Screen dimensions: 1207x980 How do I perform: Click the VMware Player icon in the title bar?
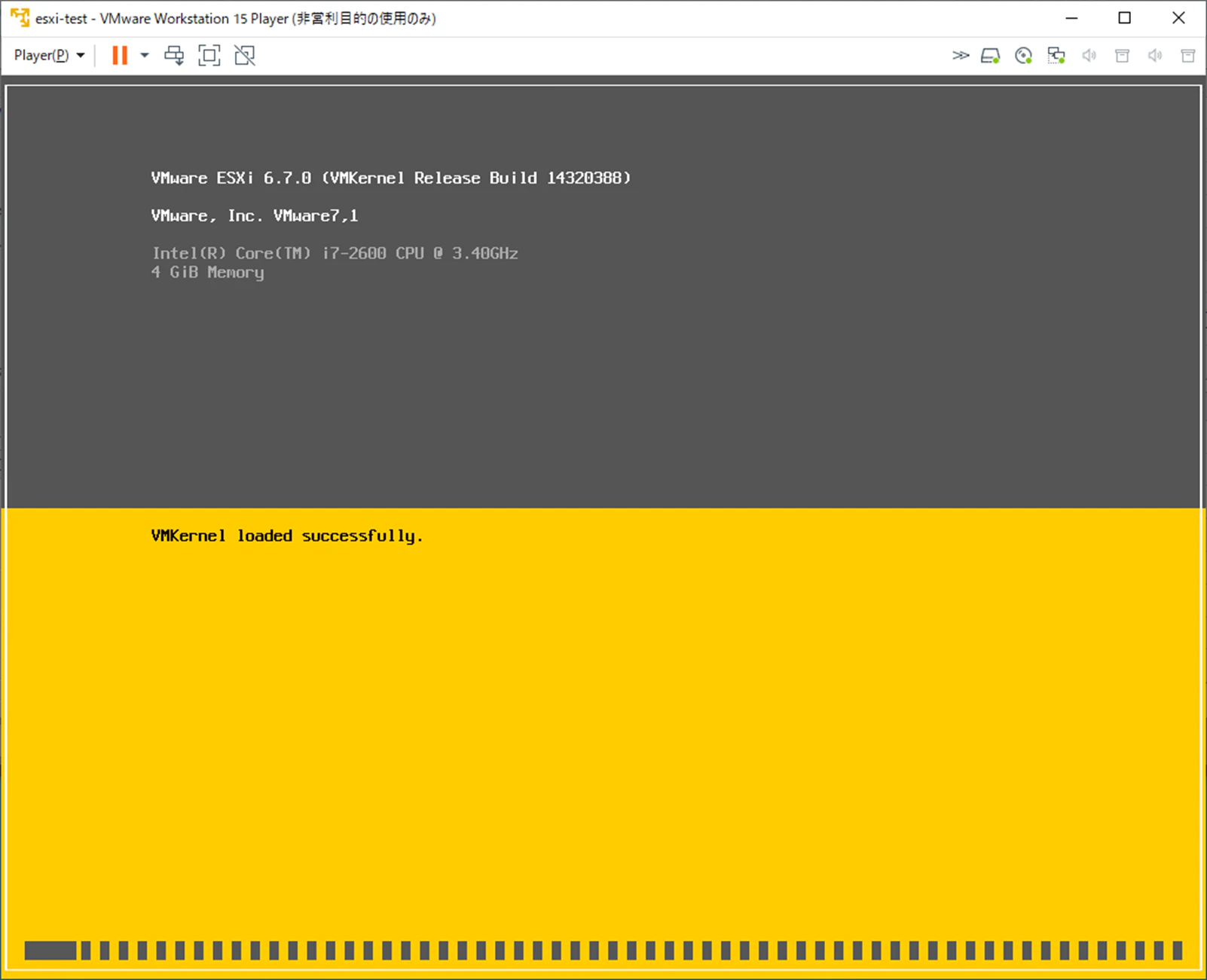pos(20,18)
